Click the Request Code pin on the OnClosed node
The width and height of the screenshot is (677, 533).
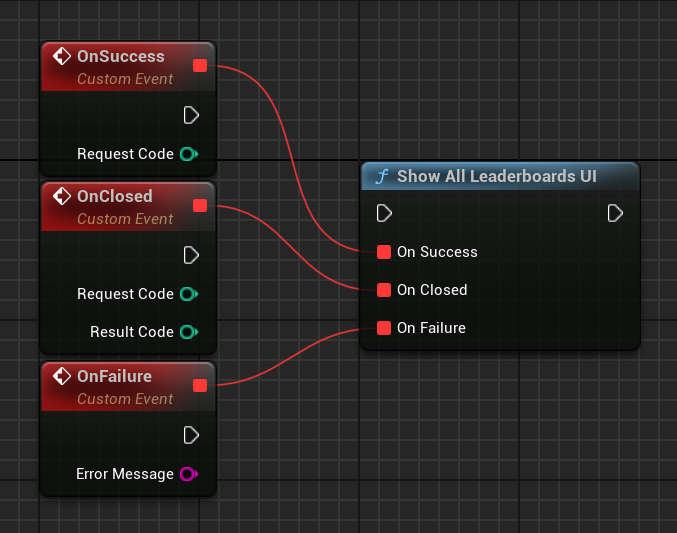click(x=188, y=294)
